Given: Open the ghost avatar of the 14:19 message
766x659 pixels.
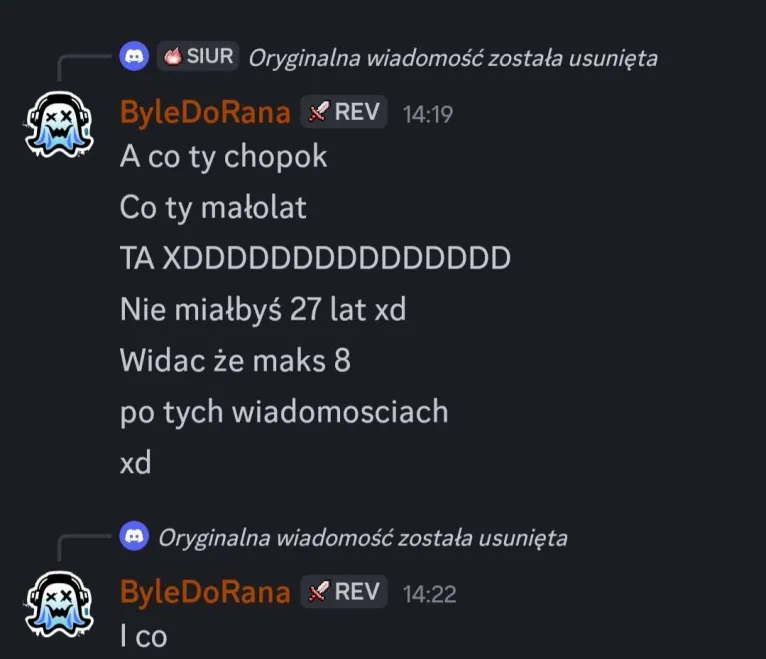Looking at the screenshot, I should [x=59, y=124].
